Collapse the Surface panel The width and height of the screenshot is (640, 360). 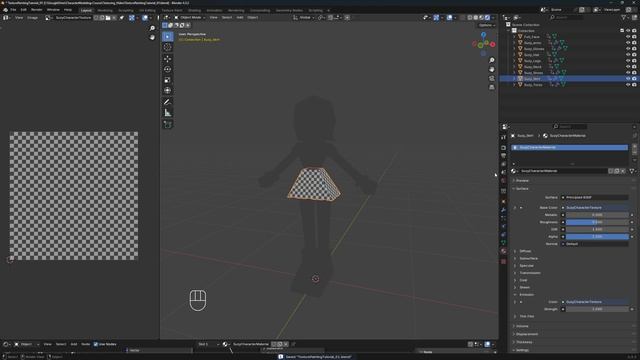click(522, 189)
